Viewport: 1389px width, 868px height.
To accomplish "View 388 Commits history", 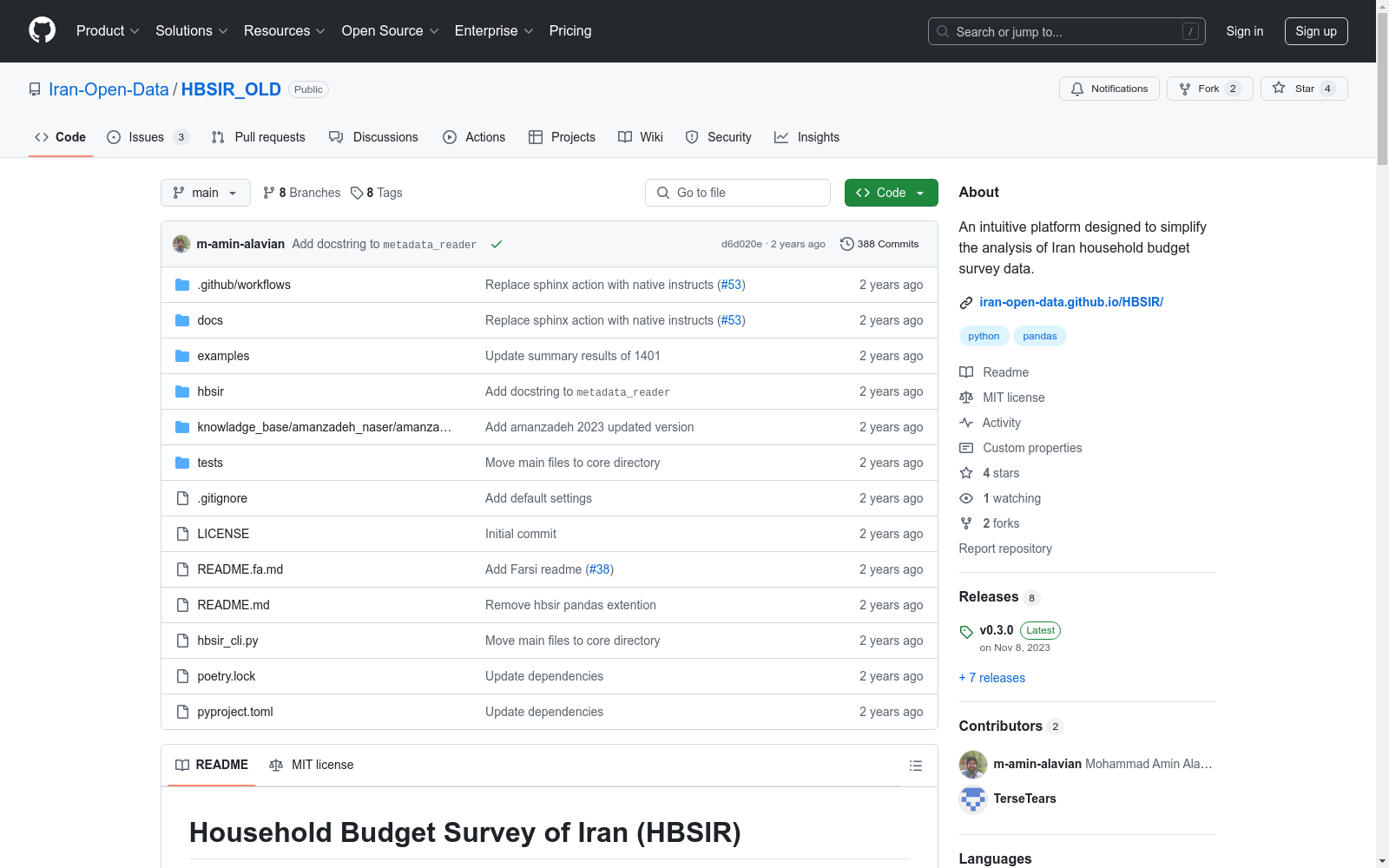I will pyautogui.click(x=879, y=244).
